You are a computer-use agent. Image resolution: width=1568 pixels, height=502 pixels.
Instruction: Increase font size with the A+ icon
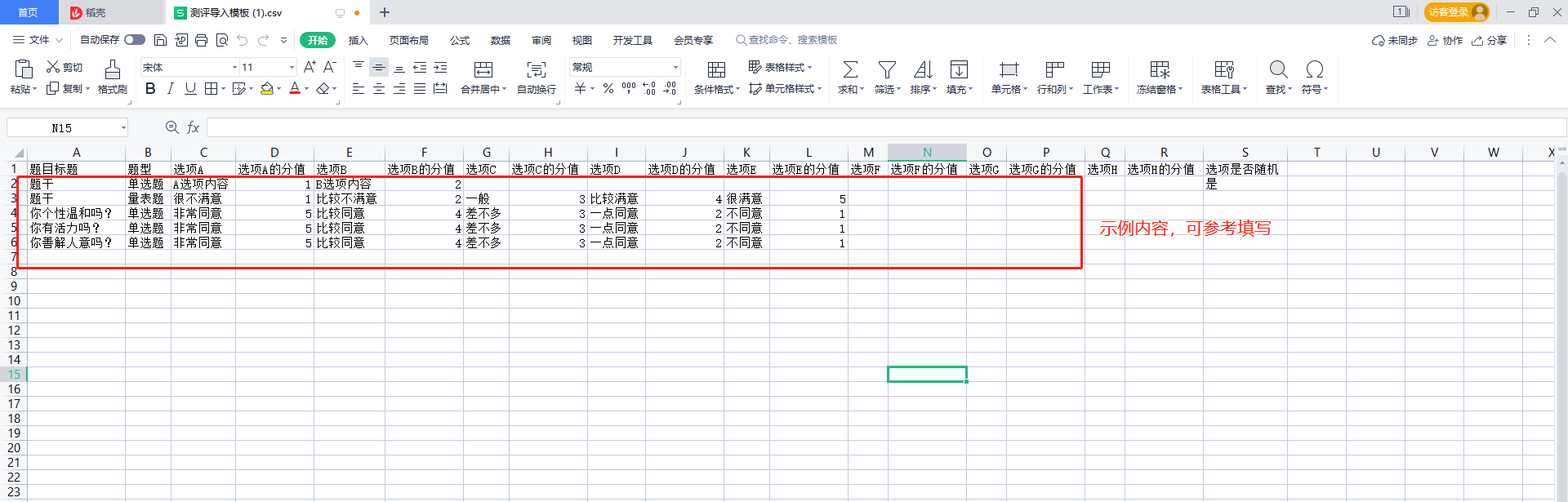point(310,67)
